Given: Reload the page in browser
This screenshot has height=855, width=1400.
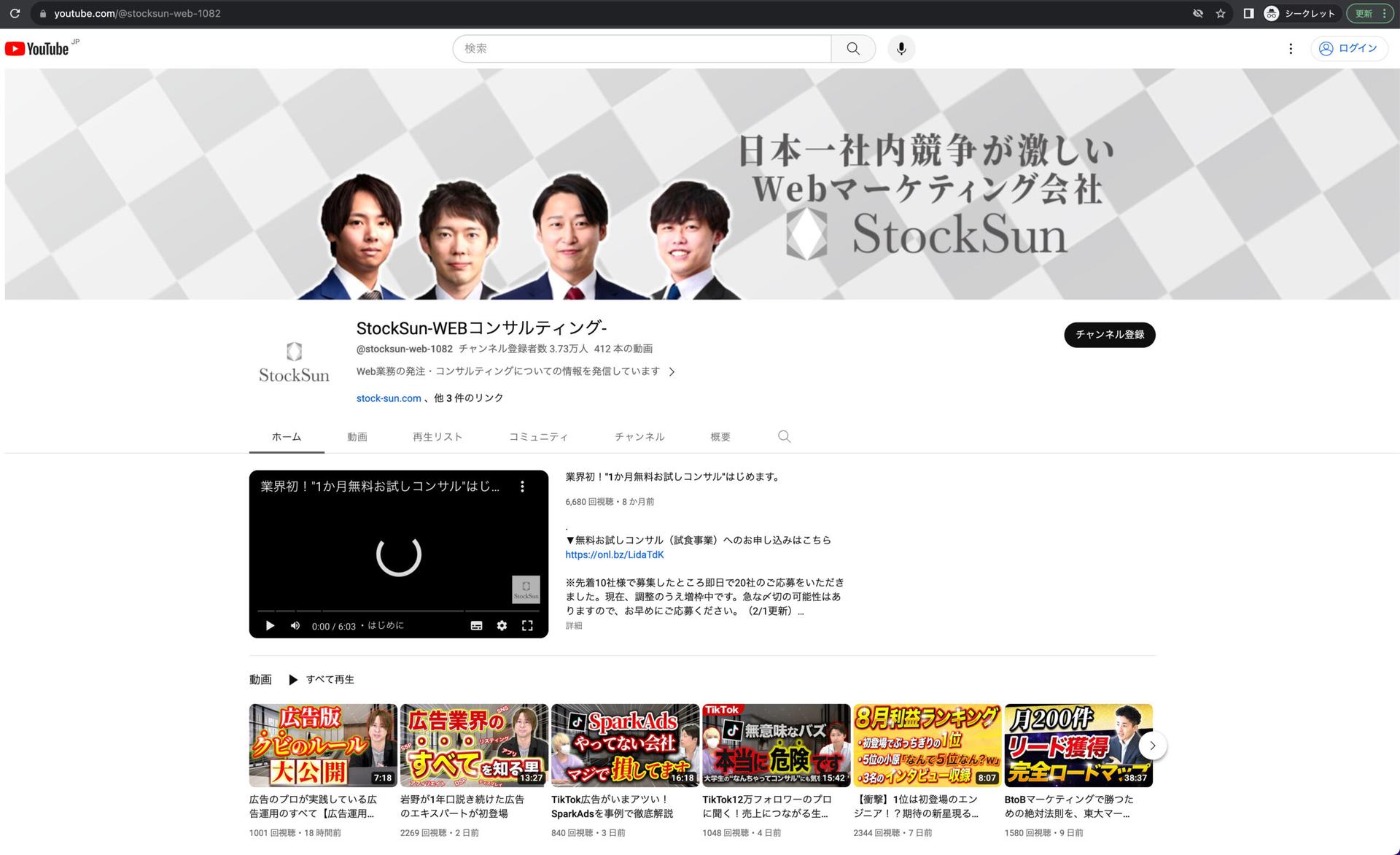Looking at the screenshot, I should [x=15, y=14].
